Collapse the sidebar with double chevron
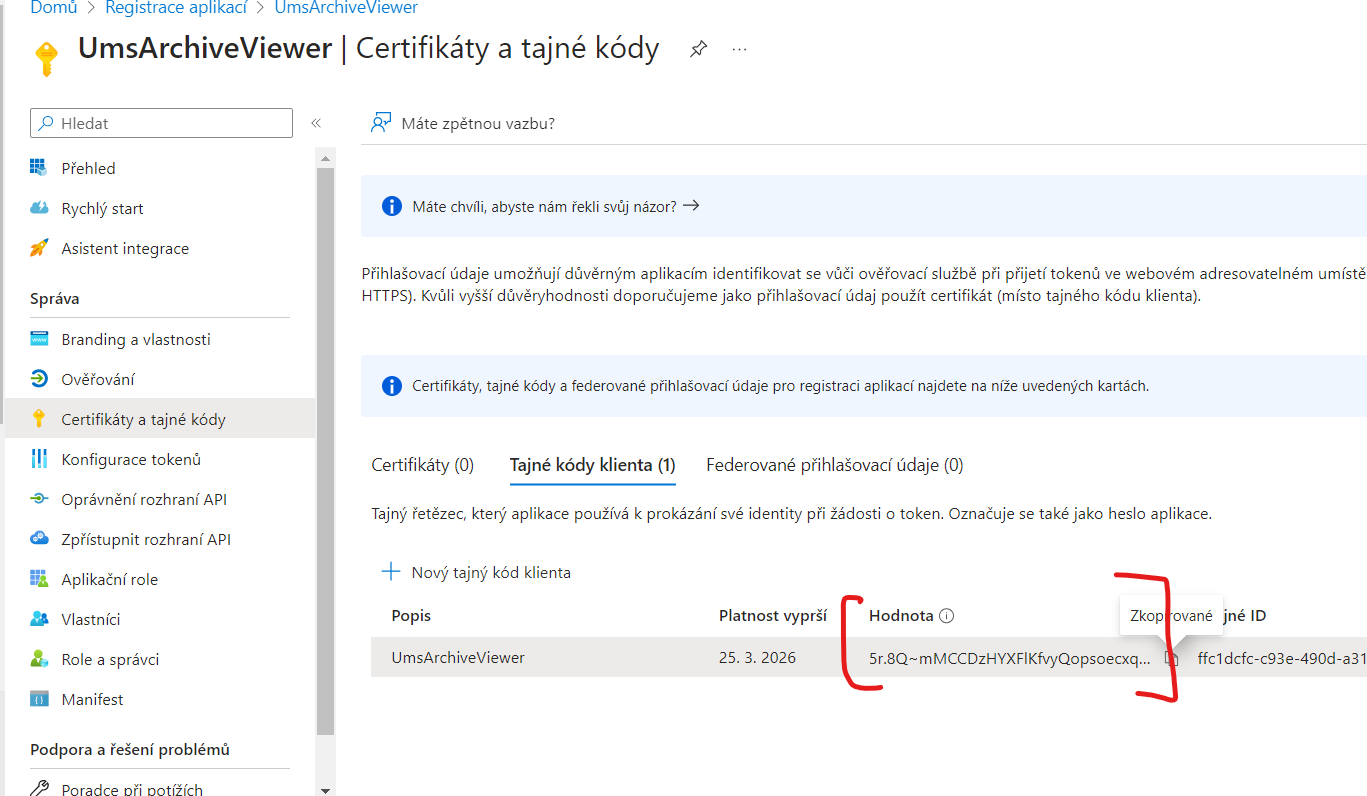Viewport: 1367px width, 796px height. 316,123
